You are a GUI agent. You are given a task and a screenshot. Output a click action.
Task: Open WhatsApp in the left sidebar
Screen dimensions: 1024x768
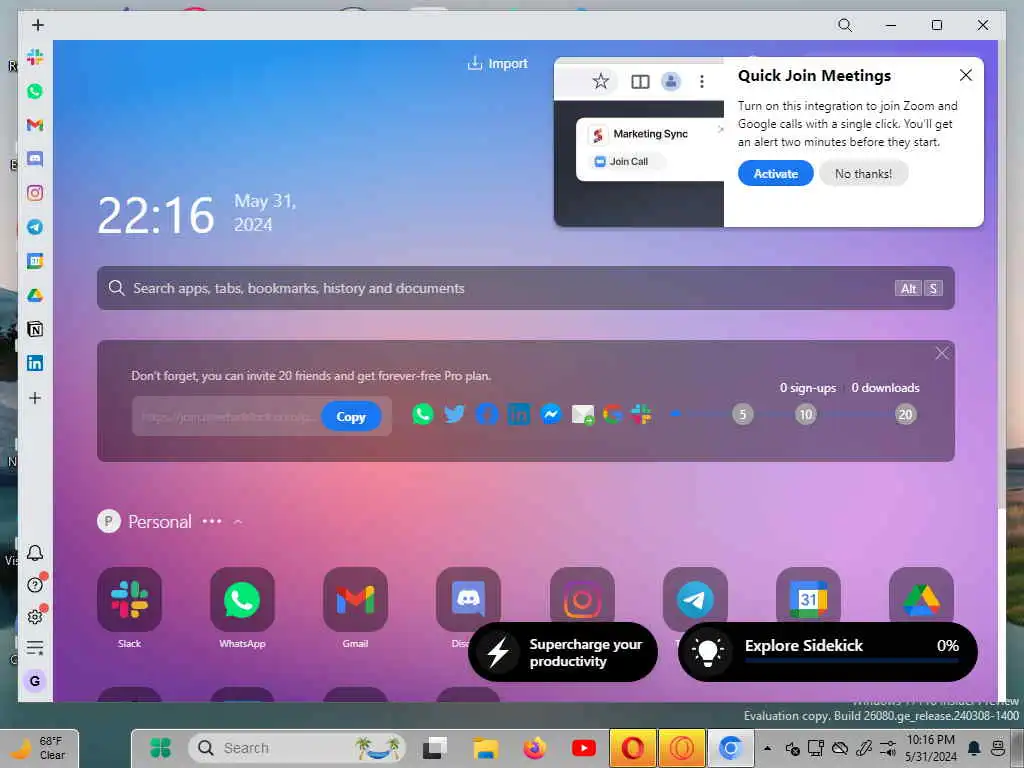coord(35,91)
